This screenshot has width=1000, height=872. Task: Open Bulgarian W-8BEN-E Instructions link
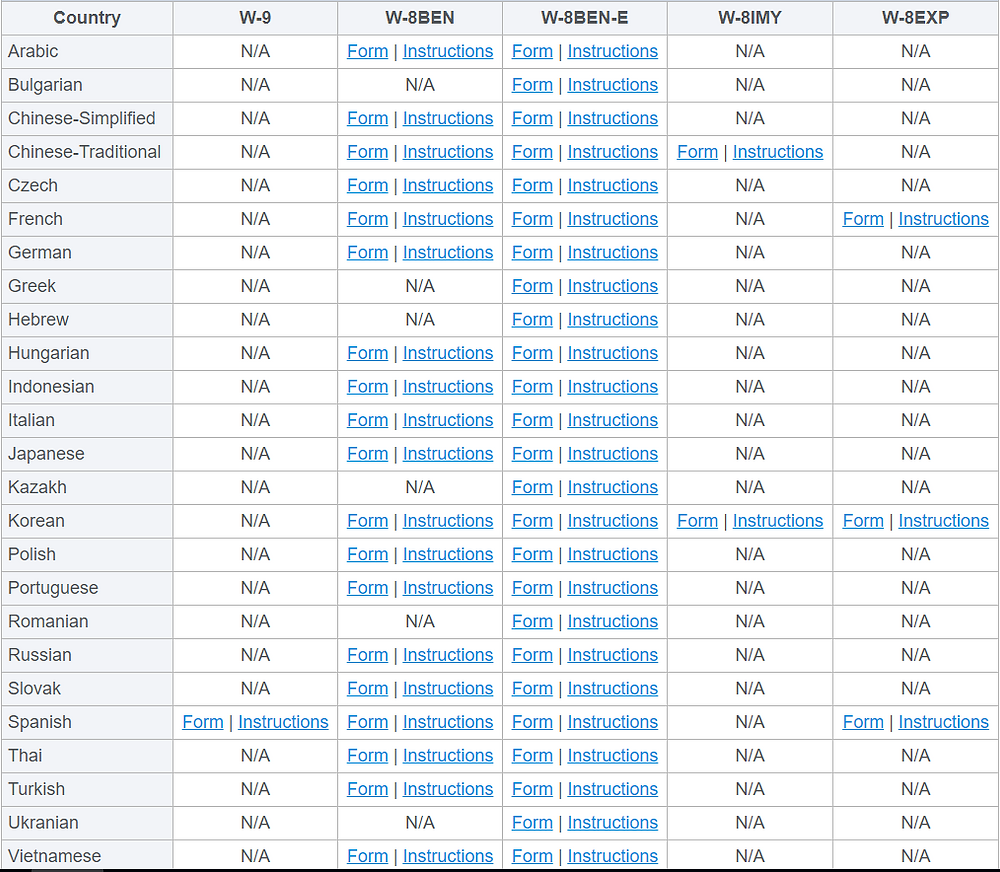point(612,85)
